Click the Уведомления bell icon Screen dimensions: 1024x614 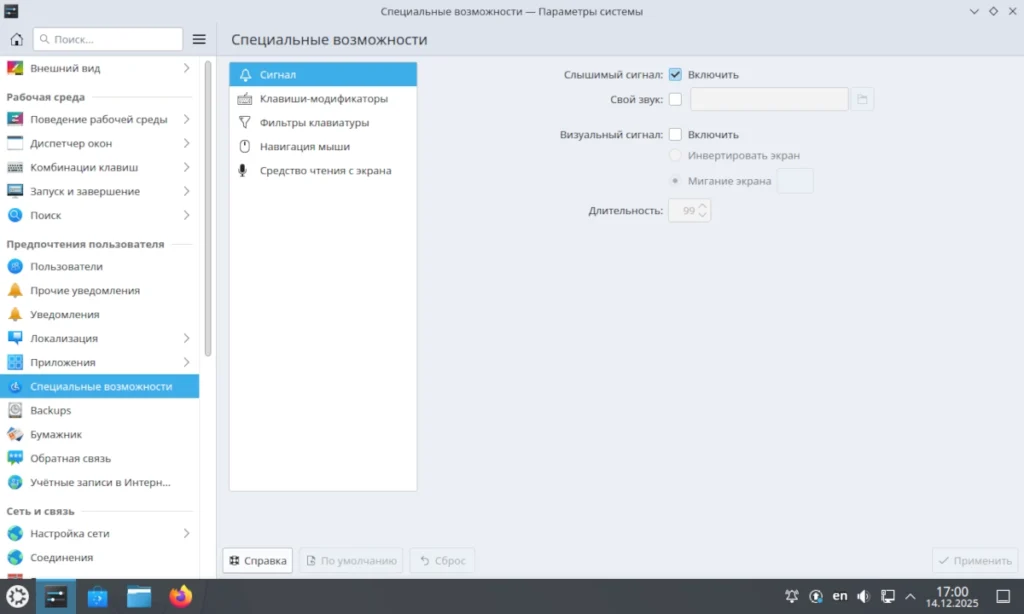point(15,314)
